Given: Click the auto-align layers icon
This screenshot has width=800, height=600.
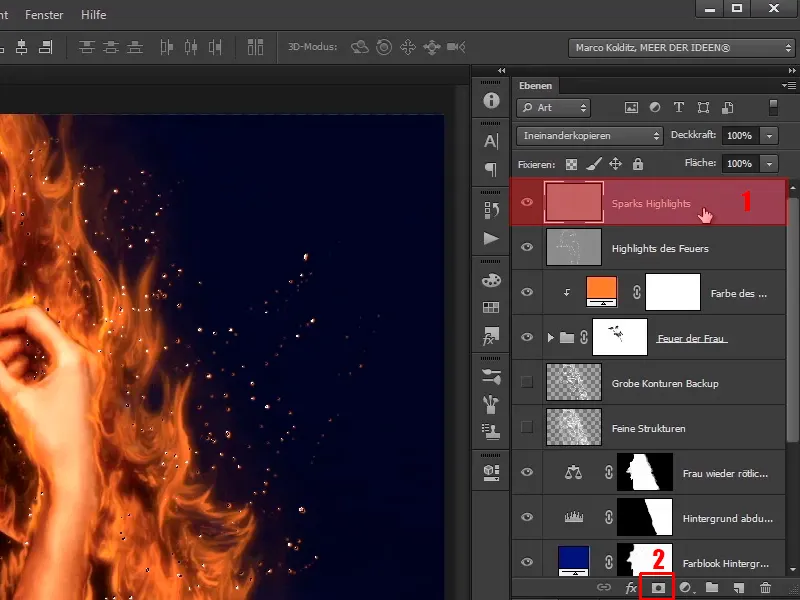Looking at the screenshot, I should [255, 47].
